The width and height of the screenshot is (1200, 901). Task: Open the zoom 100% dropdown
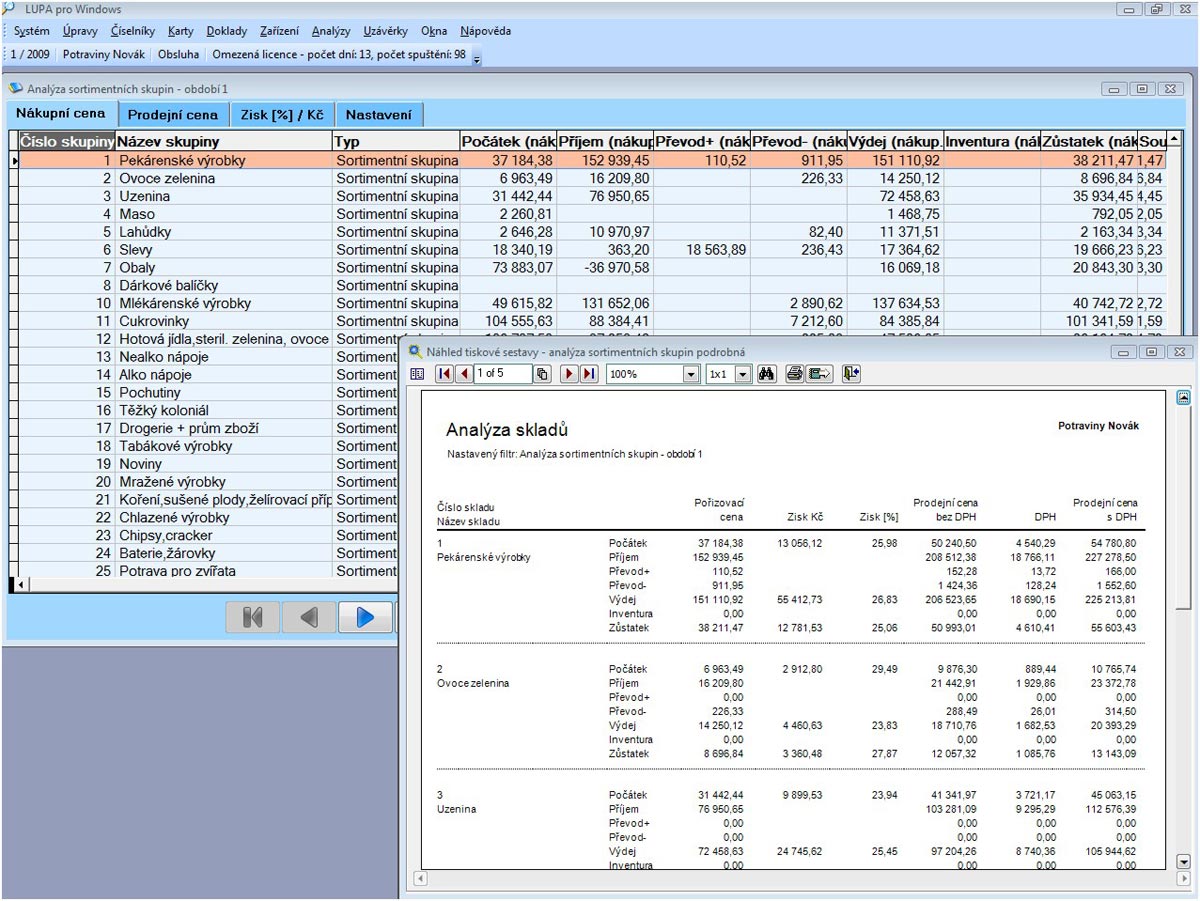(691, 374)
